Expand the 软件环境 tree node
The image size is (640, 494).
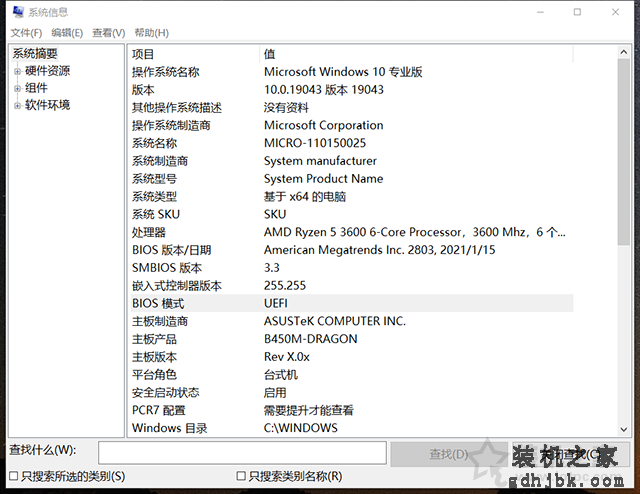(17, 106)
